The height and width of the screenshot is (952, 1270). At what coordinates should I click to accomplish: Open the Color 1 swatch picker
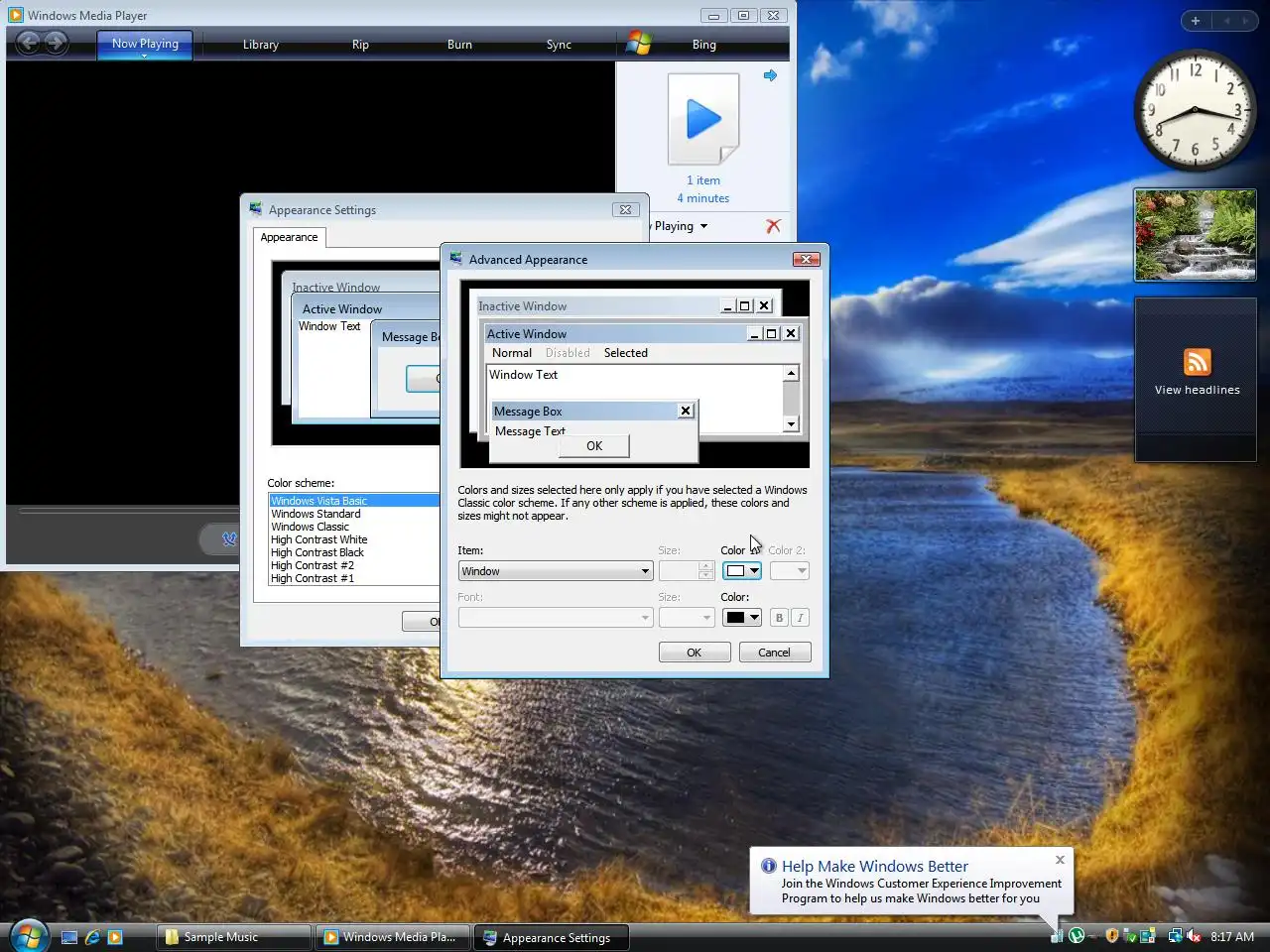point(742,571)
